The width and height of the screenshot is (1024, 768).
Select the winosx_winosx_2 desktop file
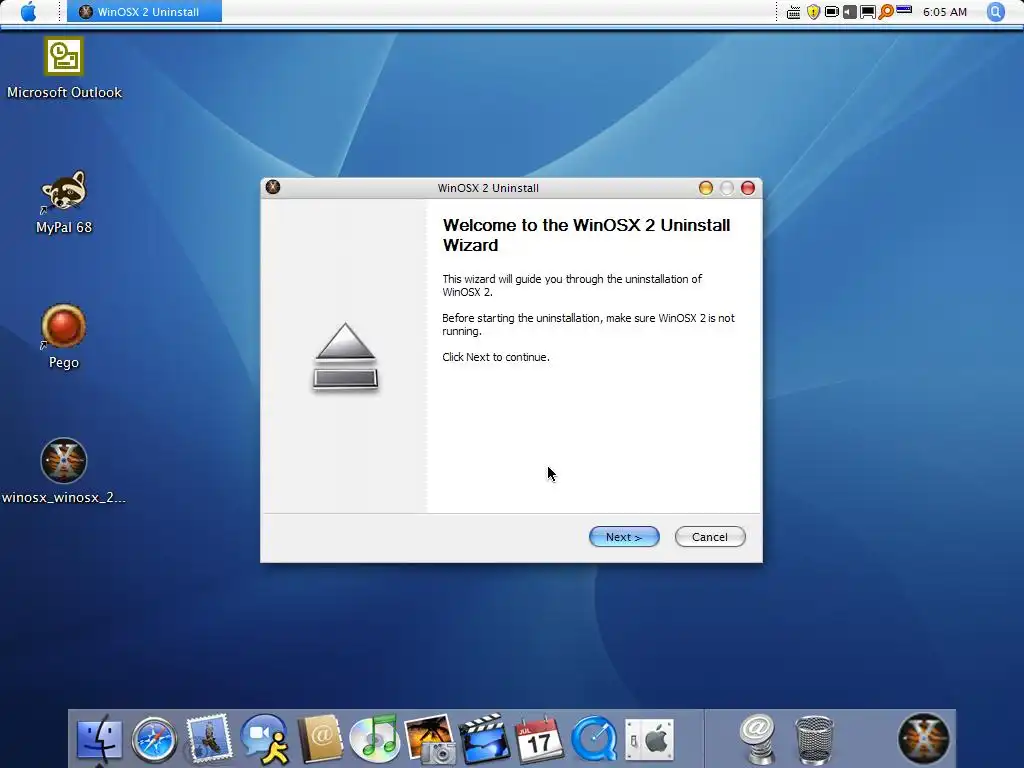(x=64, y=471)
